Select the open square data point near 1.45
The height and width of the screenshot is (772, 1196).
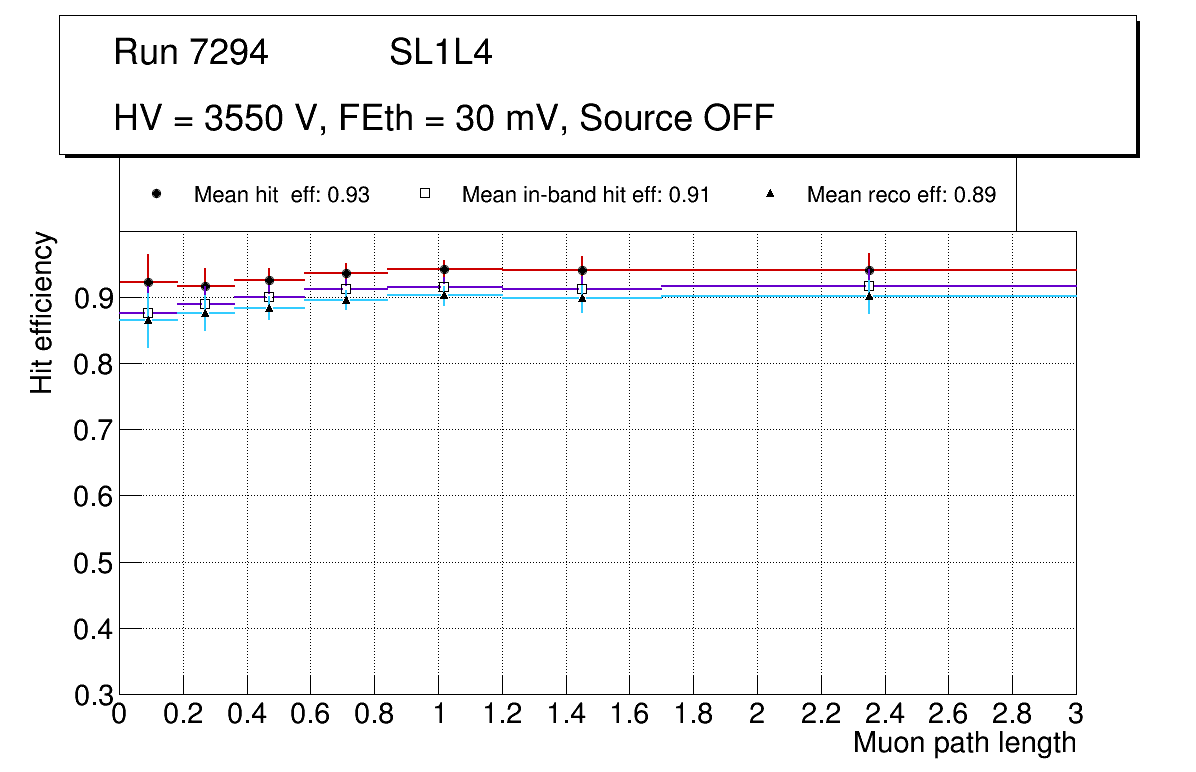582,289
